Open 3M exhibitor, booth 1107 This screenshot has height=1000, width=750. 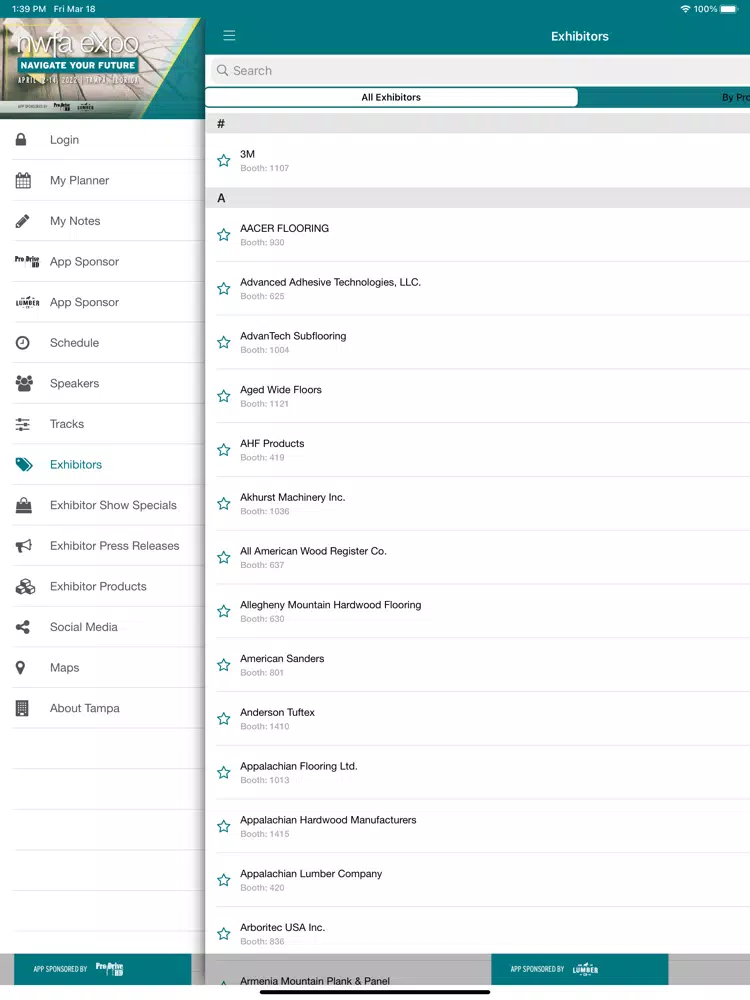coord(478,161)
